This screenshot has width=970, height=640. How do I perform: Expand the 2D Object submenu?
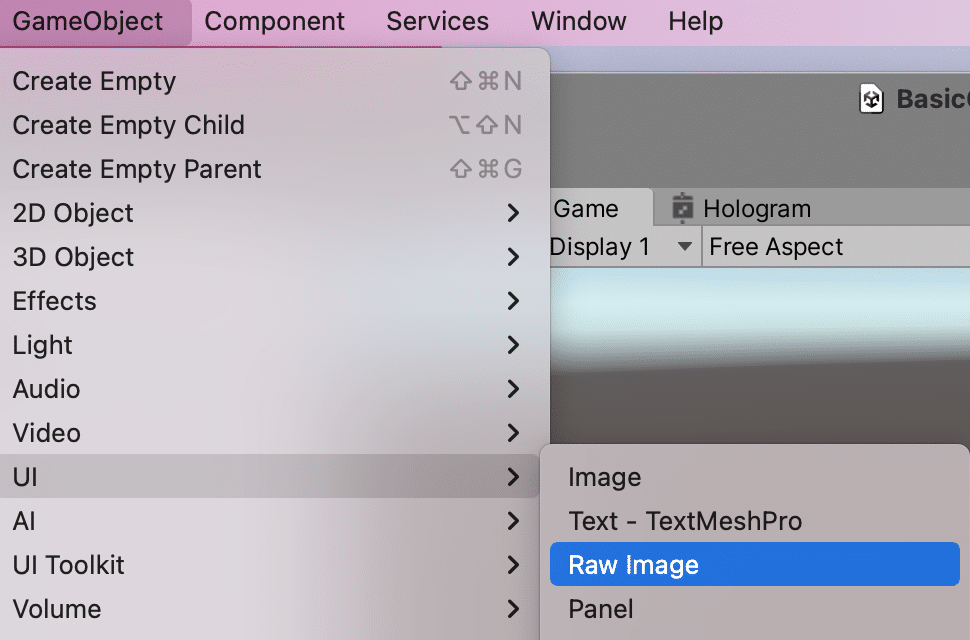coord(513,213)
